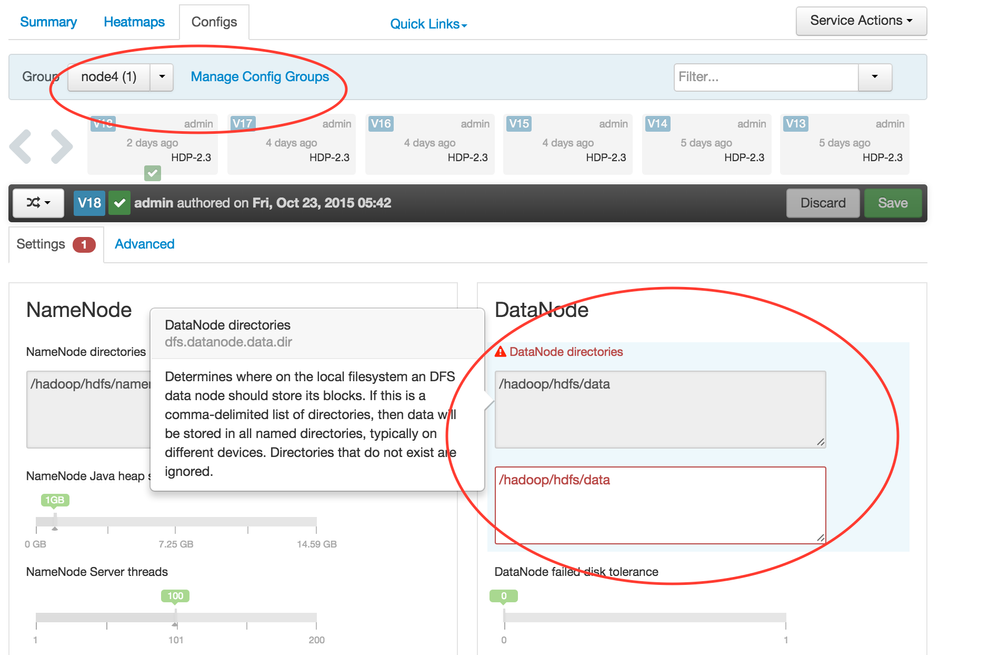
Task: Click the 1GB heap size value label
Action: [55, 500]
